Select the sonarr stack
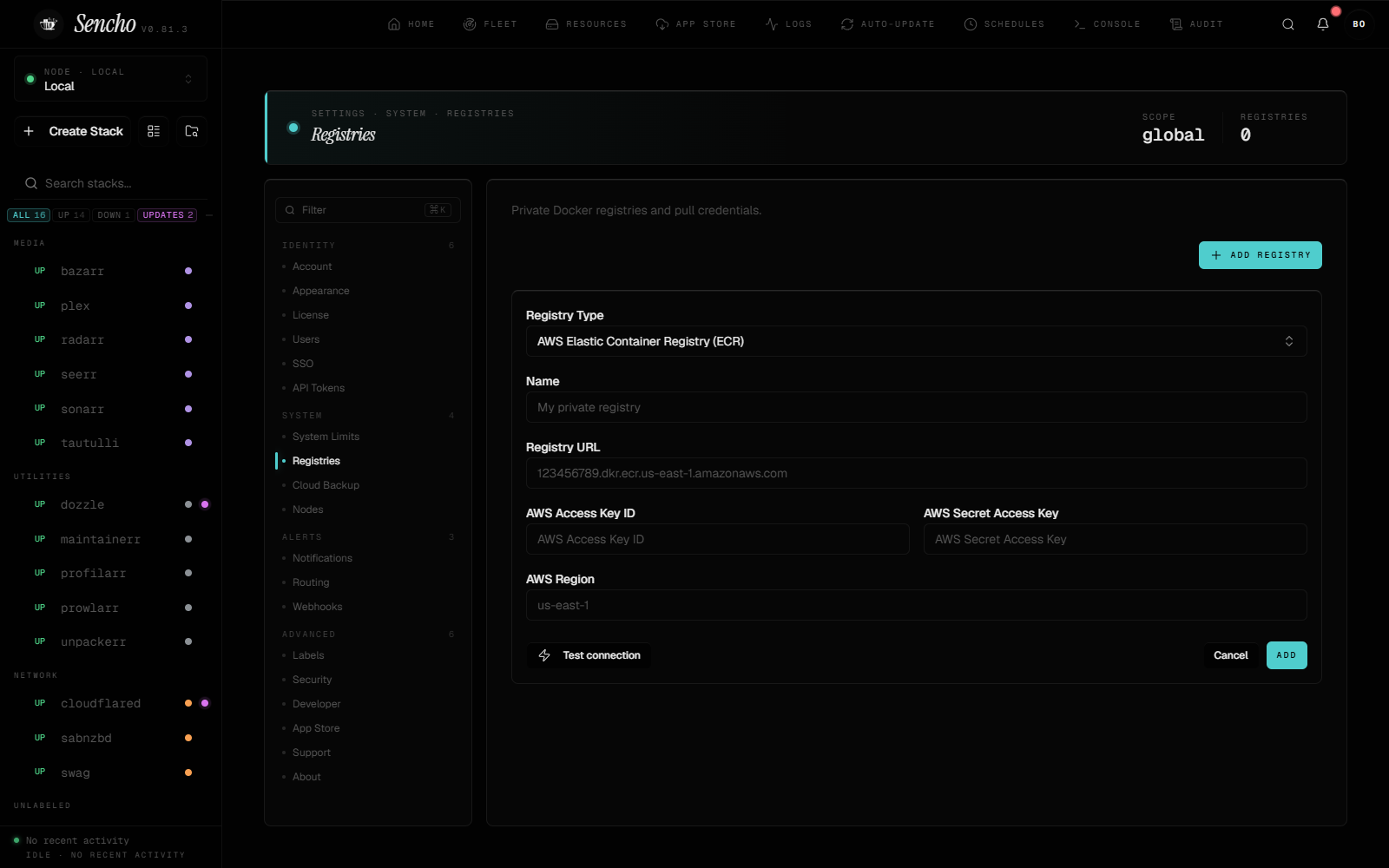Viewport: 1389px width, 868px height. [x=110, y=409]
